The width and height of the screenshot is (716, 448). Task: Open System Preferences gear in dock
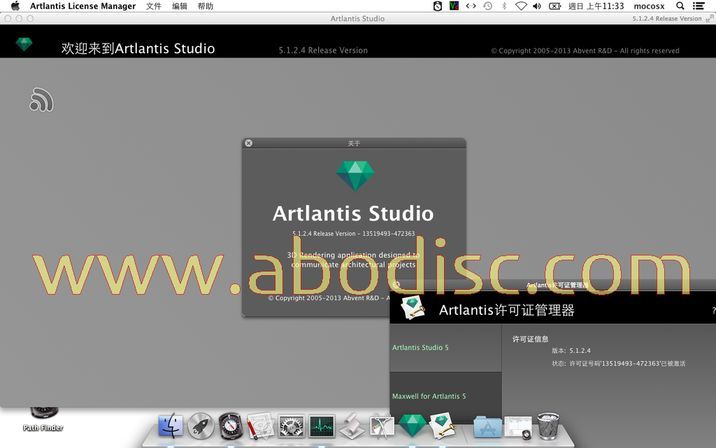point(291,427)
